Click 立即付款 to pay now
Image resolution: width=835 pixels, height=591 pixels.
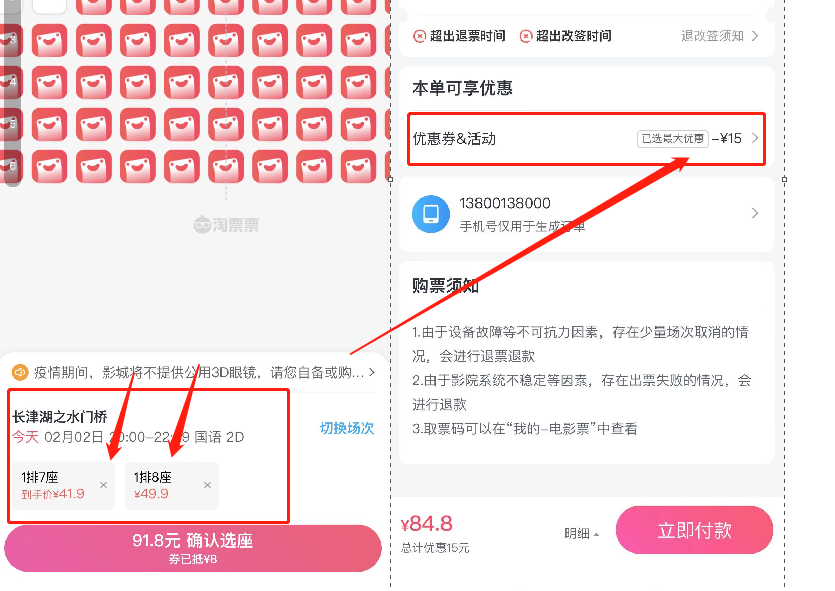pyautogui.click(x=694, y=530)
